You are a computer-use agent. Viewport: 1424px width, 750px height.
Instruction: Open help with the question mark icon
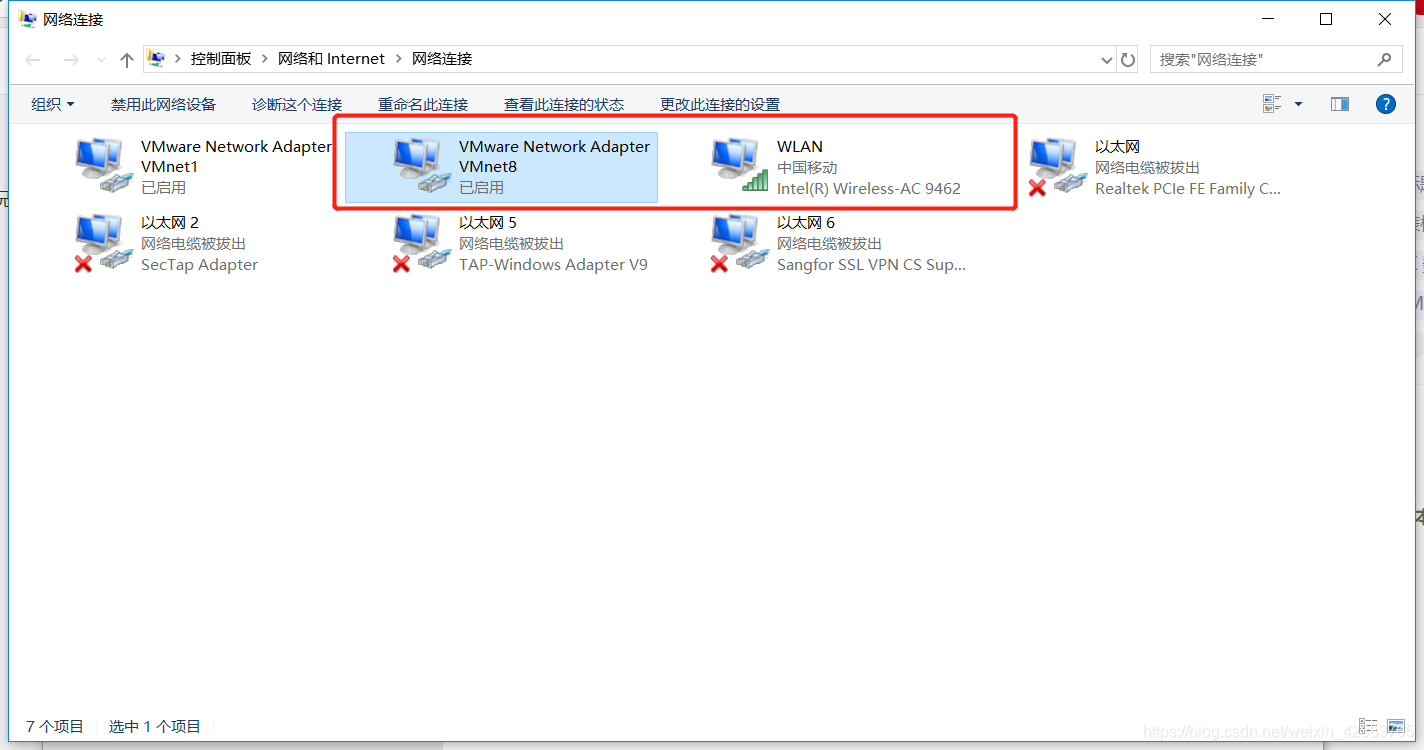coord(1385,103)
